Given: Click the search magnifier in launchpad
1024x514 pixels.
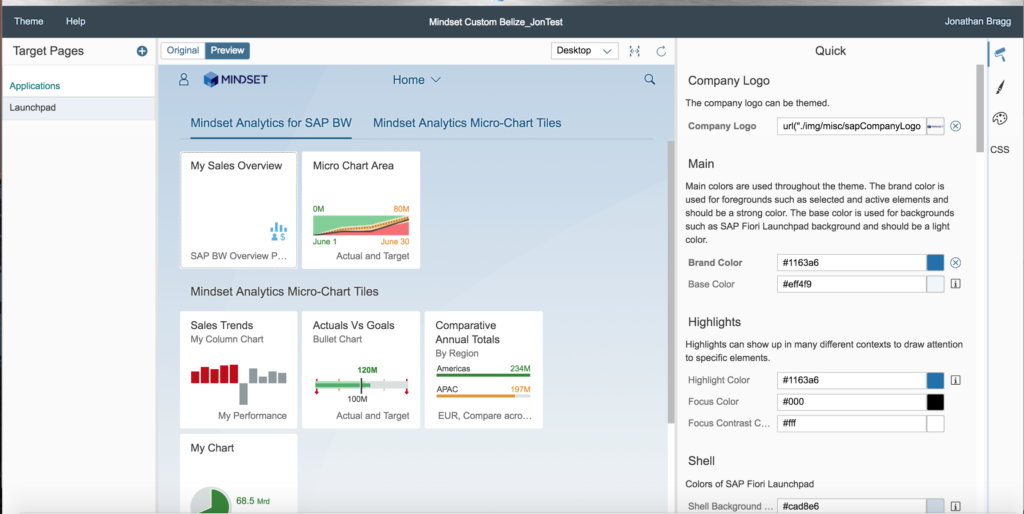Looking at the screenshot, I should click(649, 79).
